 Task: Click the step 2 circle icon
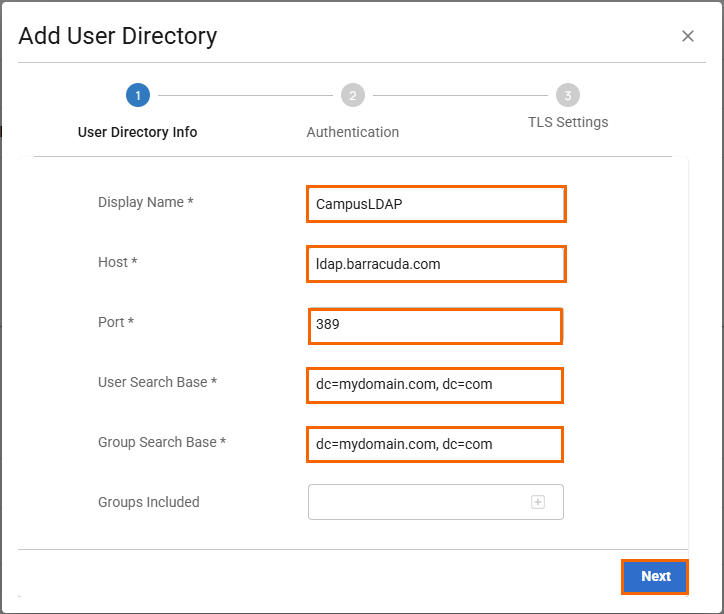pyautogui.click(x=352, y=96)
